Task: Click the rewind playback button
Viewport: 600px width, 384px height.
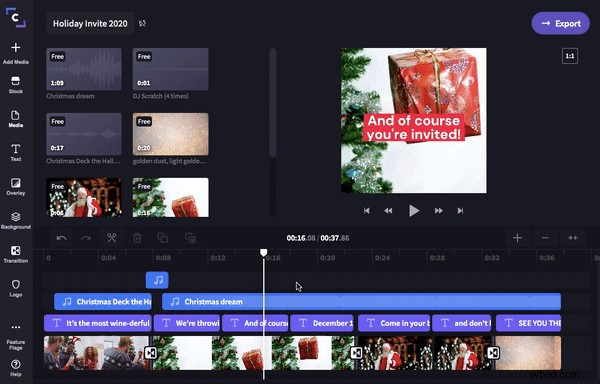Action: tap(388, 210)
